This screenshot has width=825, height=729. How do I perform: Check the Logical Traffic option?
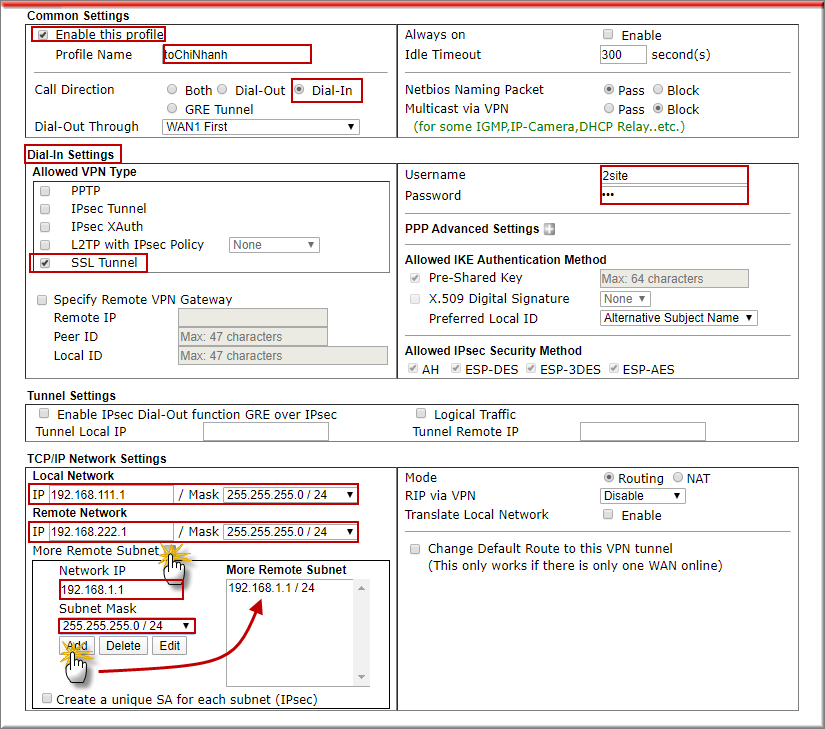pos(421,413)
